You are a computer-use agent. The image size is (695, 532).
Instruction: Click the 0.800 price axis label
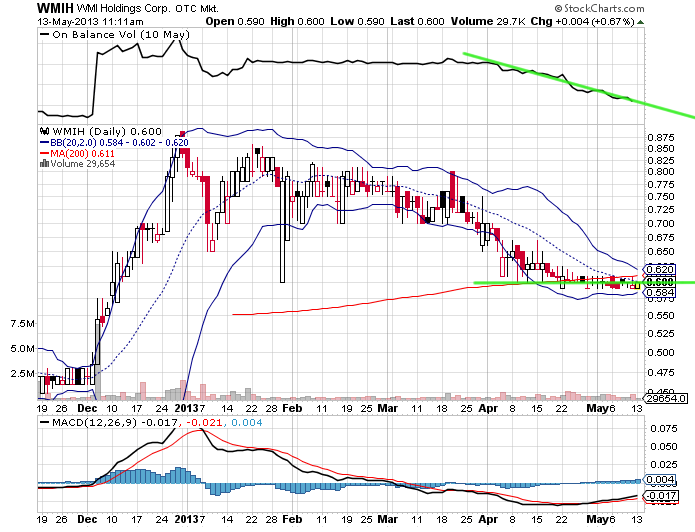(661, 172)
